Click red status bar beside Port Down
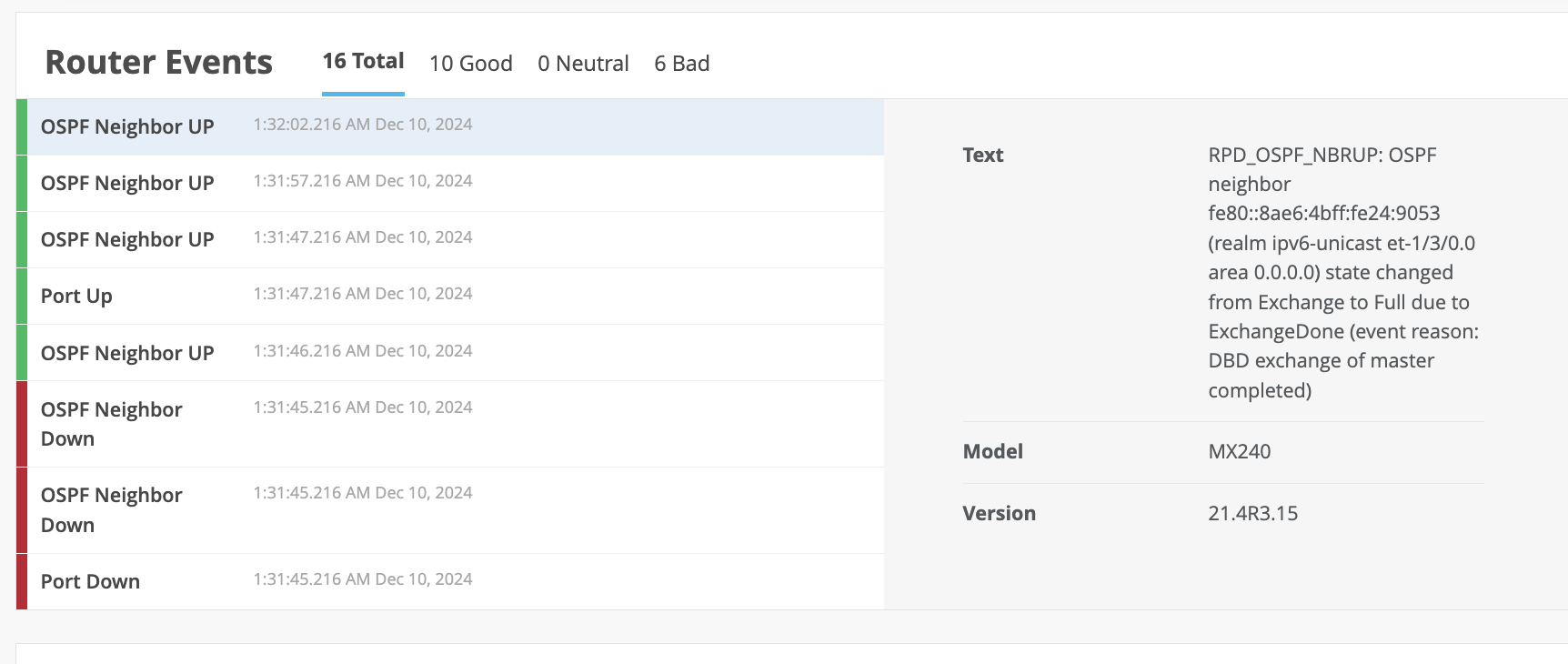Viewport: 1568px width, 664px height. (x=22, y=581)
